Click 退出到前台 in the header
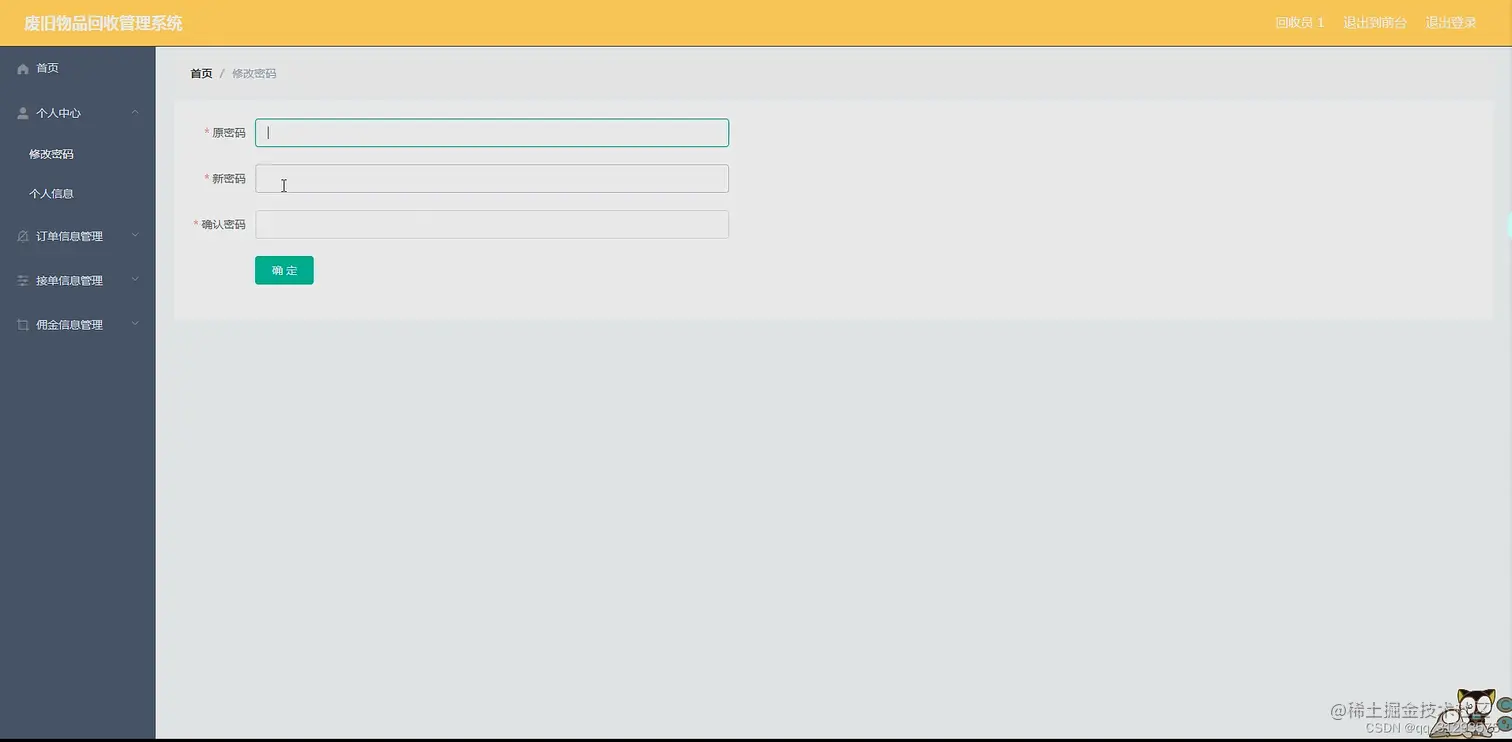Image resolution: width=1512 pixels, height=742 pixels. (x=1374, y=23)
